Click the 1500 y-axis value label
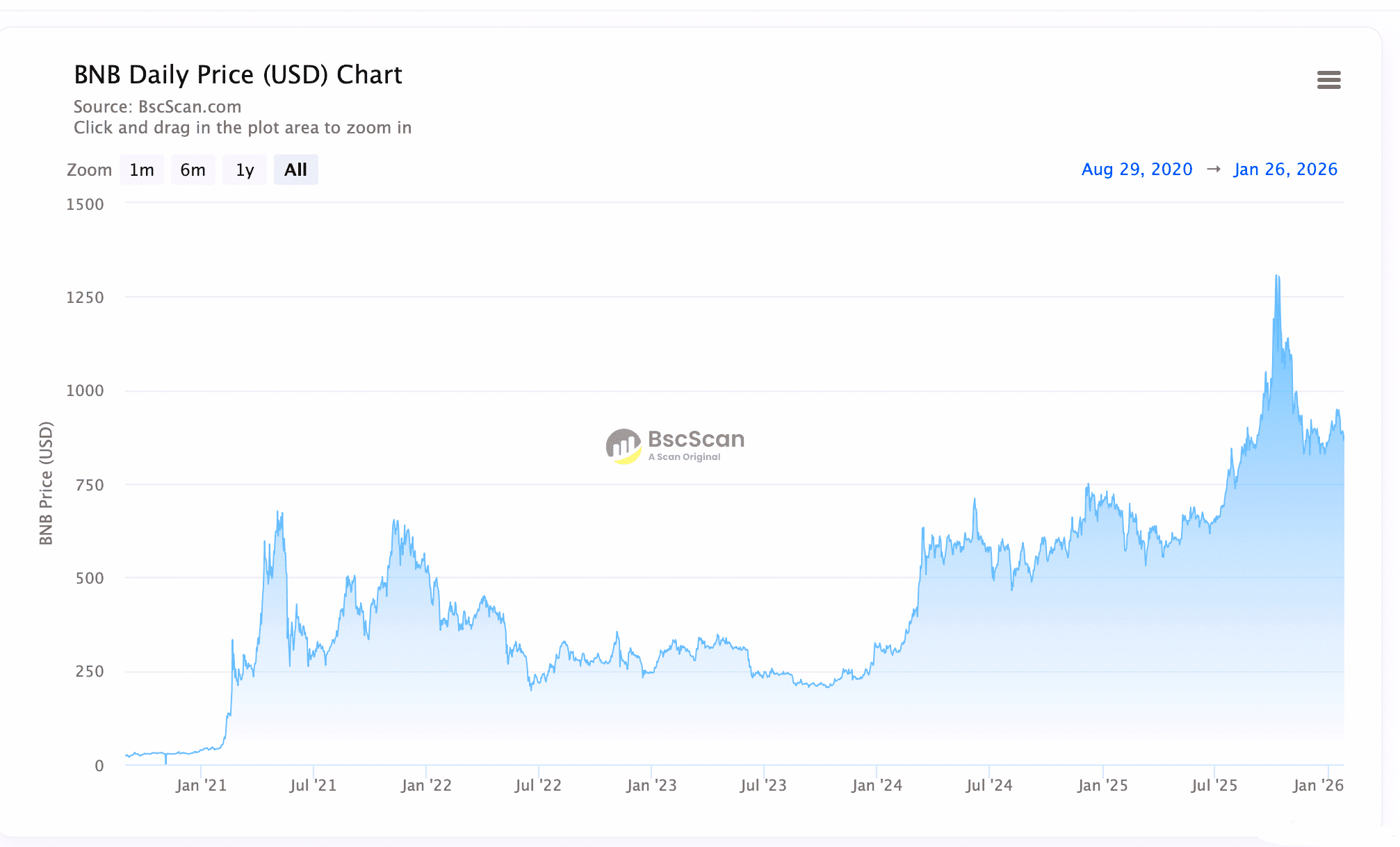This screenshot has width=1400, height=847. [x=85, y=205]
